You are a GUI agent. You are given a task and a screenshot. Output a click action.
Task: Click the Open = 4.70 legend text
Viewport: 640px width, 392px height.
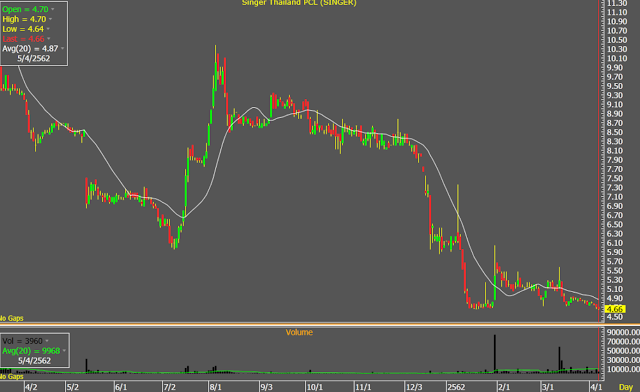click(x=25, y=9)
